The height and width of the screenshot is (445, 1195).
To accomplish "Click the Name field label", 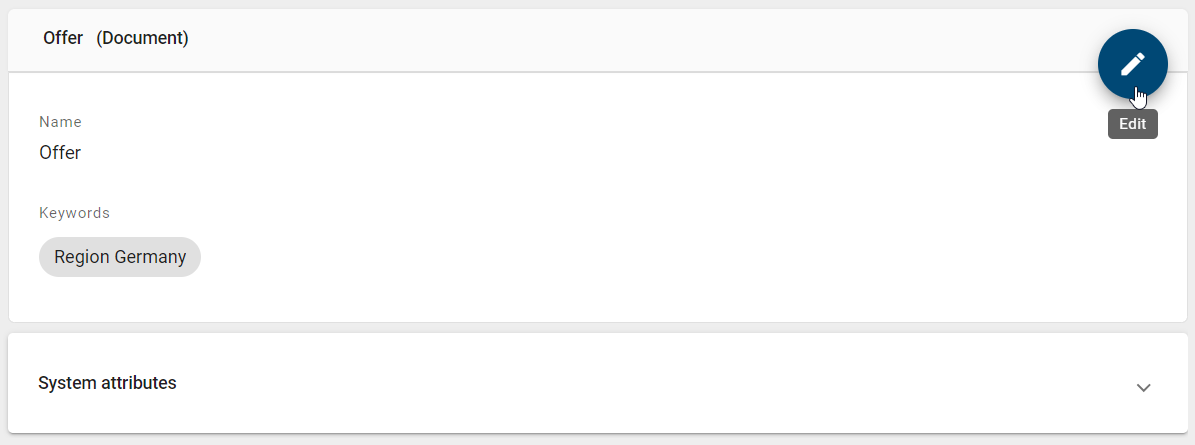I will coord(60,122).
